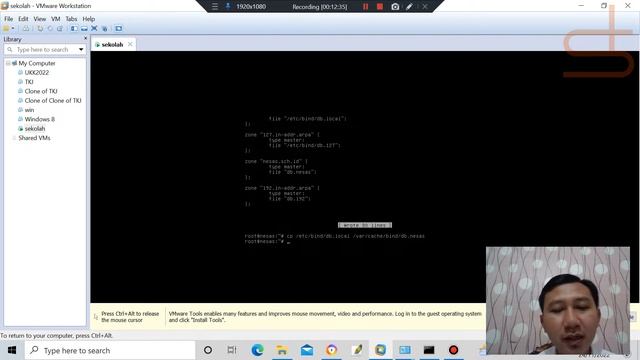Open Task View on the taskbar
Image resolution: width=640 pixels, height=360 pixels.
coord(232,350)
